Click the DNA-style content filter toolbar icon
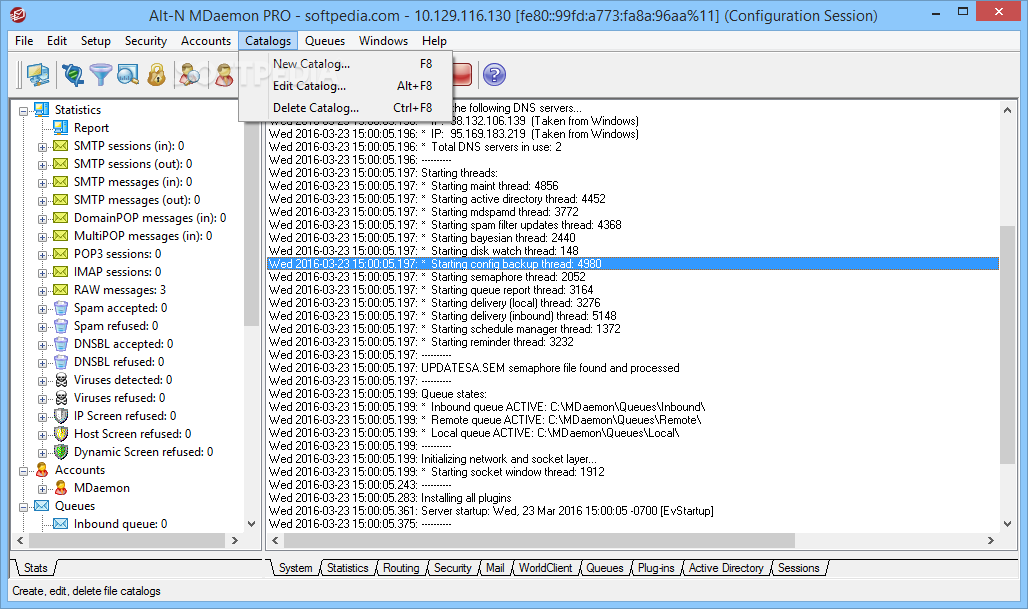The image size is (1028, 609). [x=73, y=75]
